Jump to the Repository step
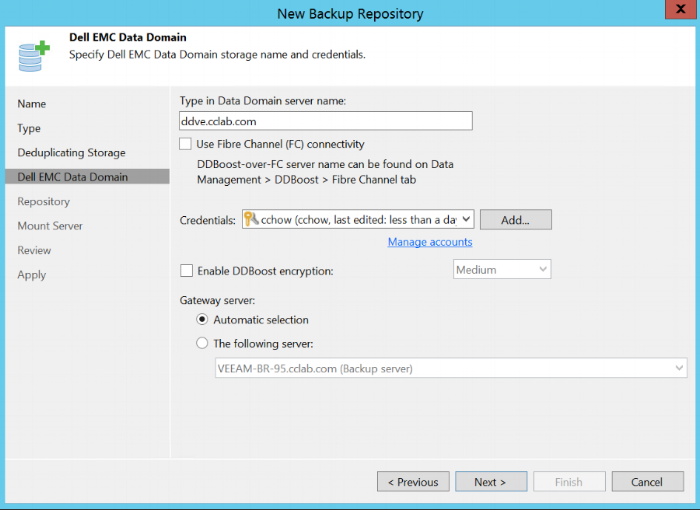 tap(44, 201)
